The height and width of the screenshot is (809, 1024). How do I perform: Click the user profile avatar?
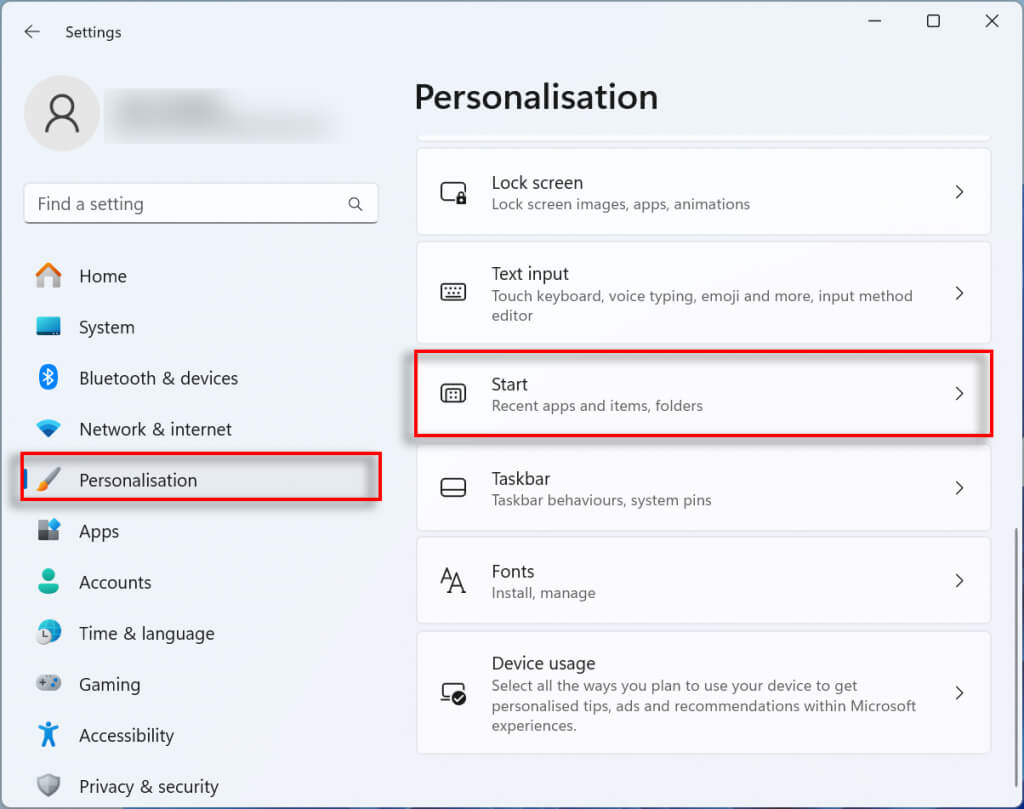click(x=62, y=113)
